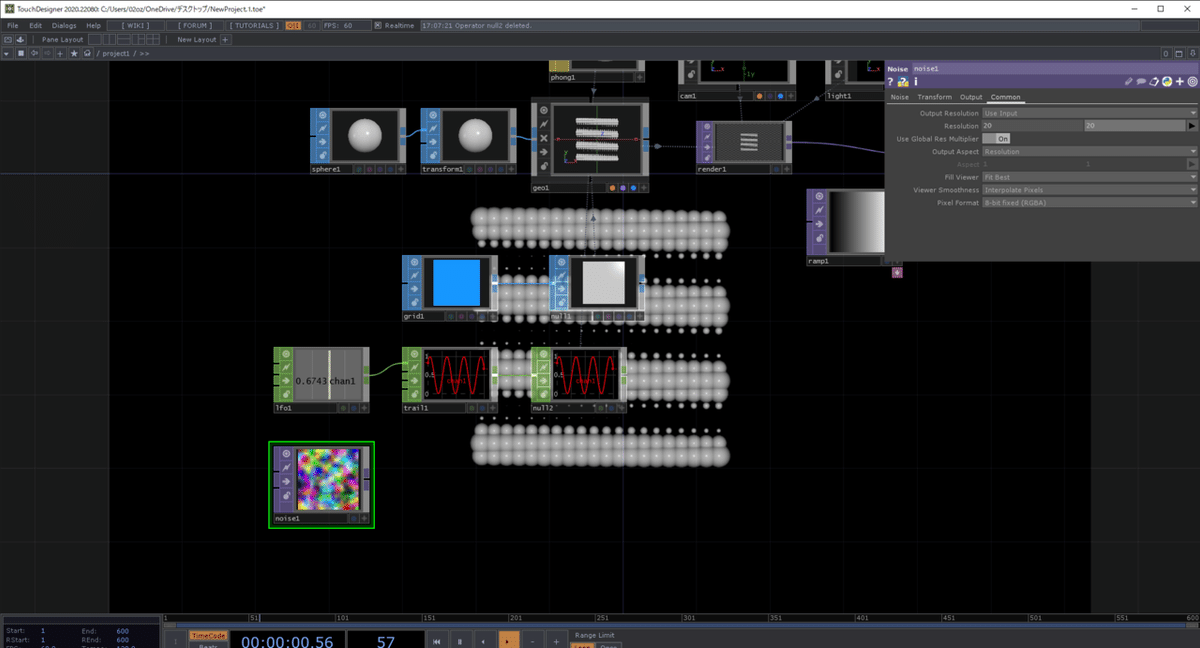Image resolution: width=1200 pixels, height=648 pixels.
Task: Click the bookmark star icon in the path bar
Action: 74,53
